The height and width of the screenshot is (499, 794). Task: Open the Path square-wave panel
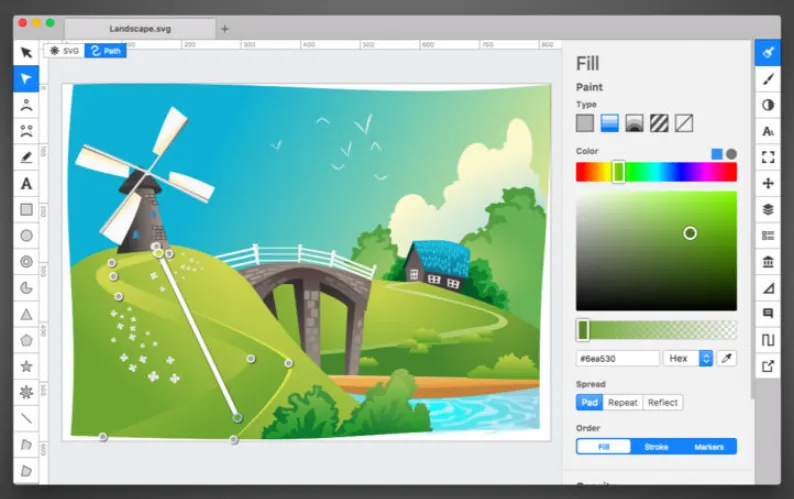pyautogui.click(x=768, y=340)
